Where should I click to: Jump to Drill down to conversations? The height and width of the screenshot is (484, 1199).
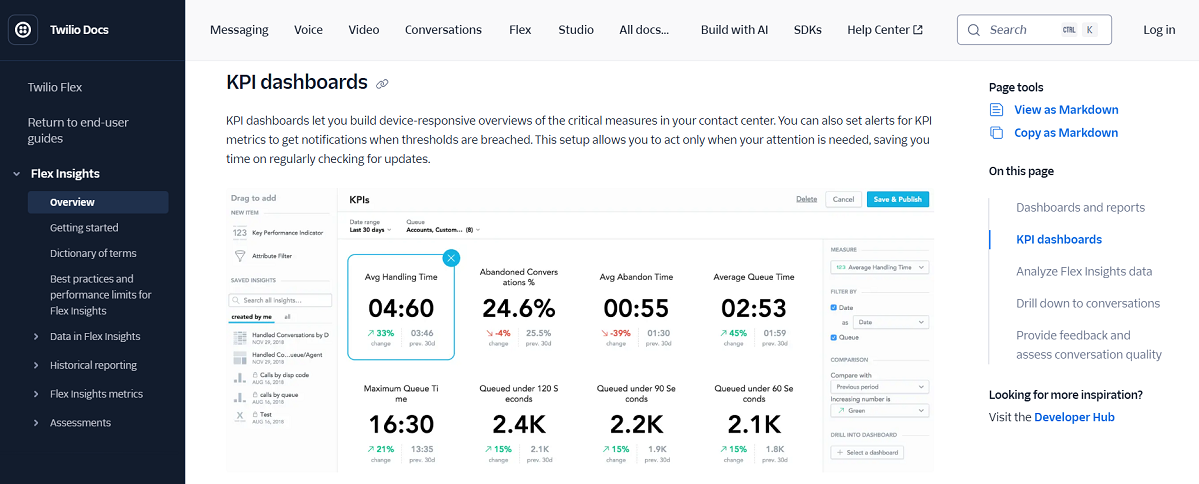click(x=1088, y=304)
